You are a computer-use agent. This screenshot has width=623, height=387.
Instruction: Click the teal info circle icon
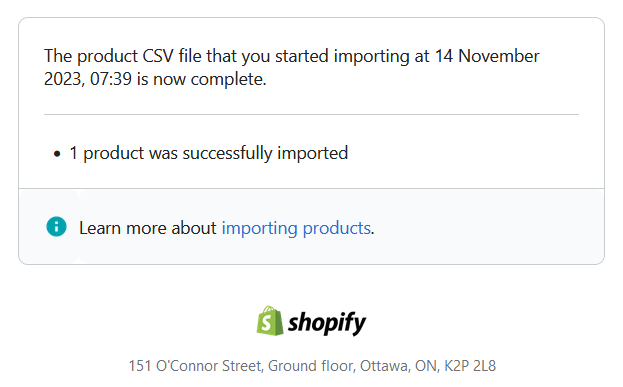(56, 226)
